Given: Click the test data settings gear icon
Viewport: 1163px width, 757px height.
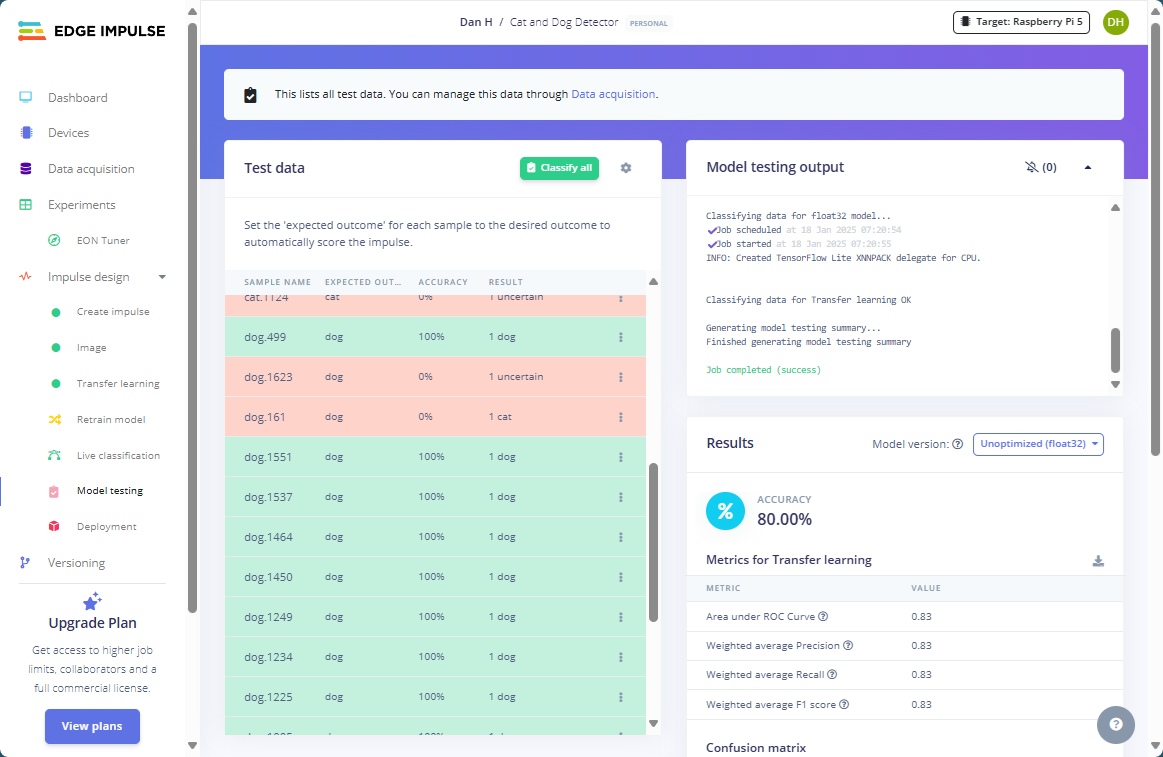Looking at the screenshot, I should pos(626,168).
